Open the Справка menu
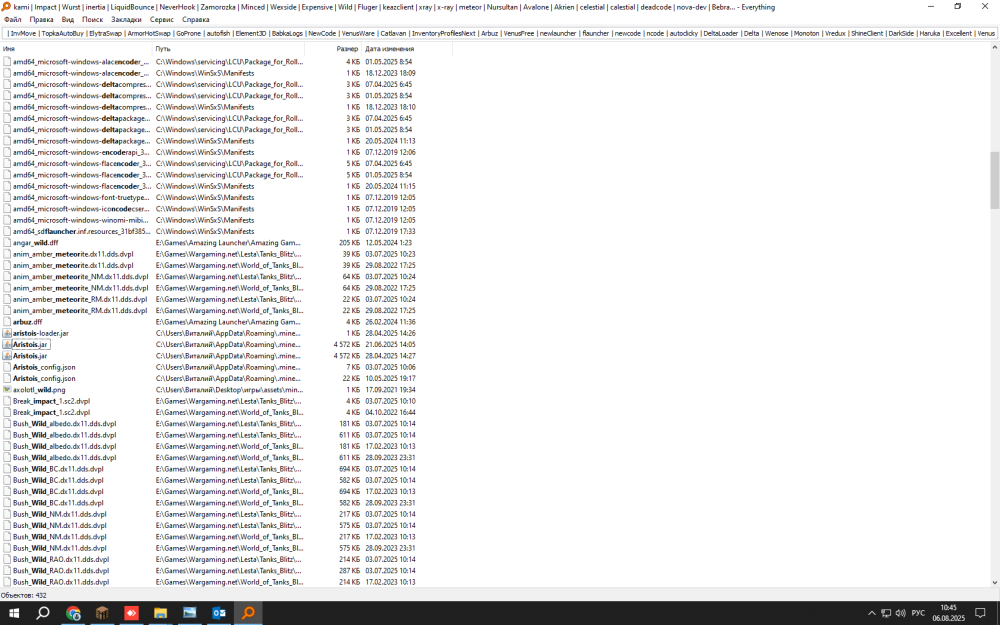This screenshot has height=625, width=1000. (196, 20)
